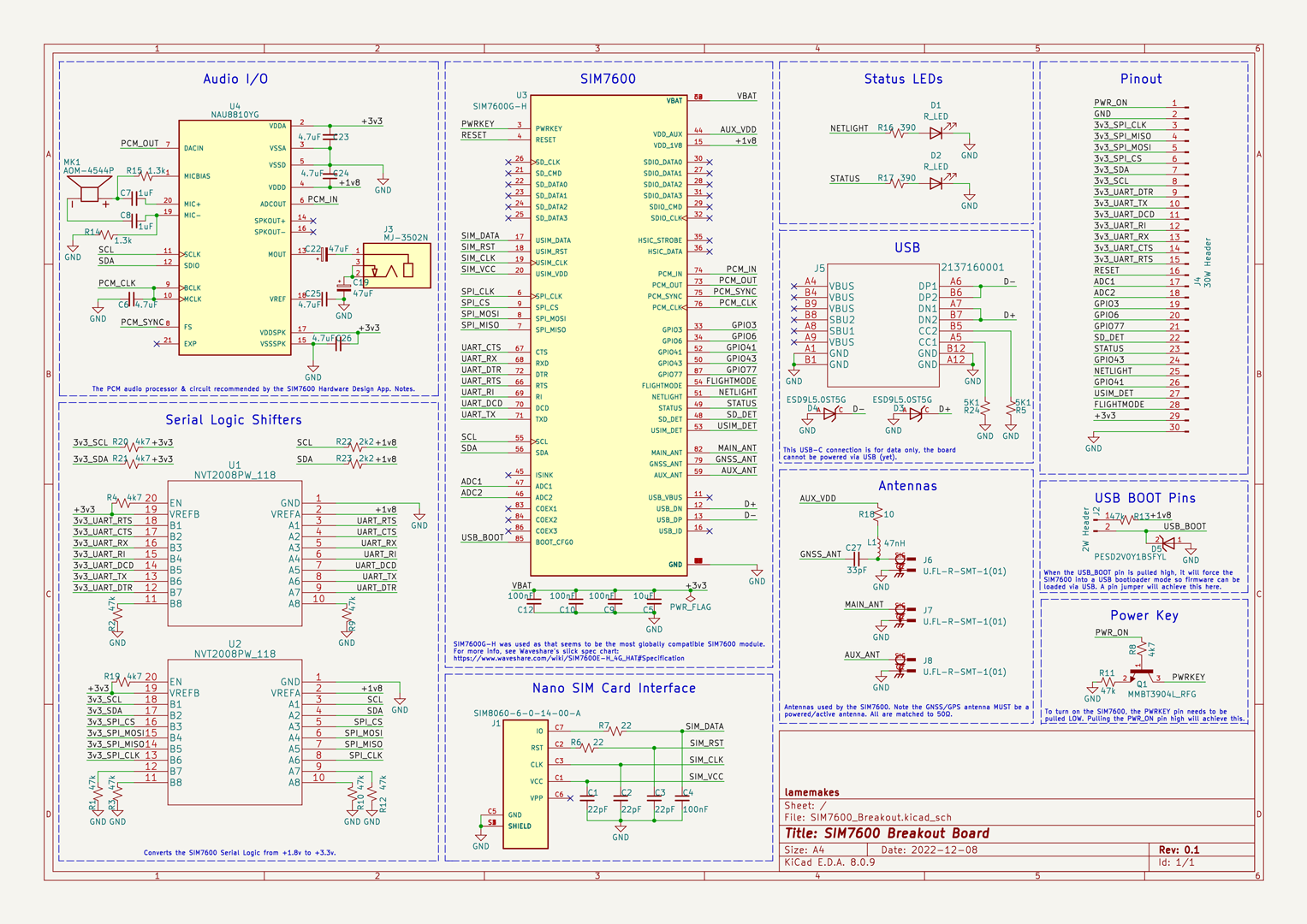The image size is (1307, 924).
Task: Click the MK1 microphone symbol
Action: pos(91,189)
